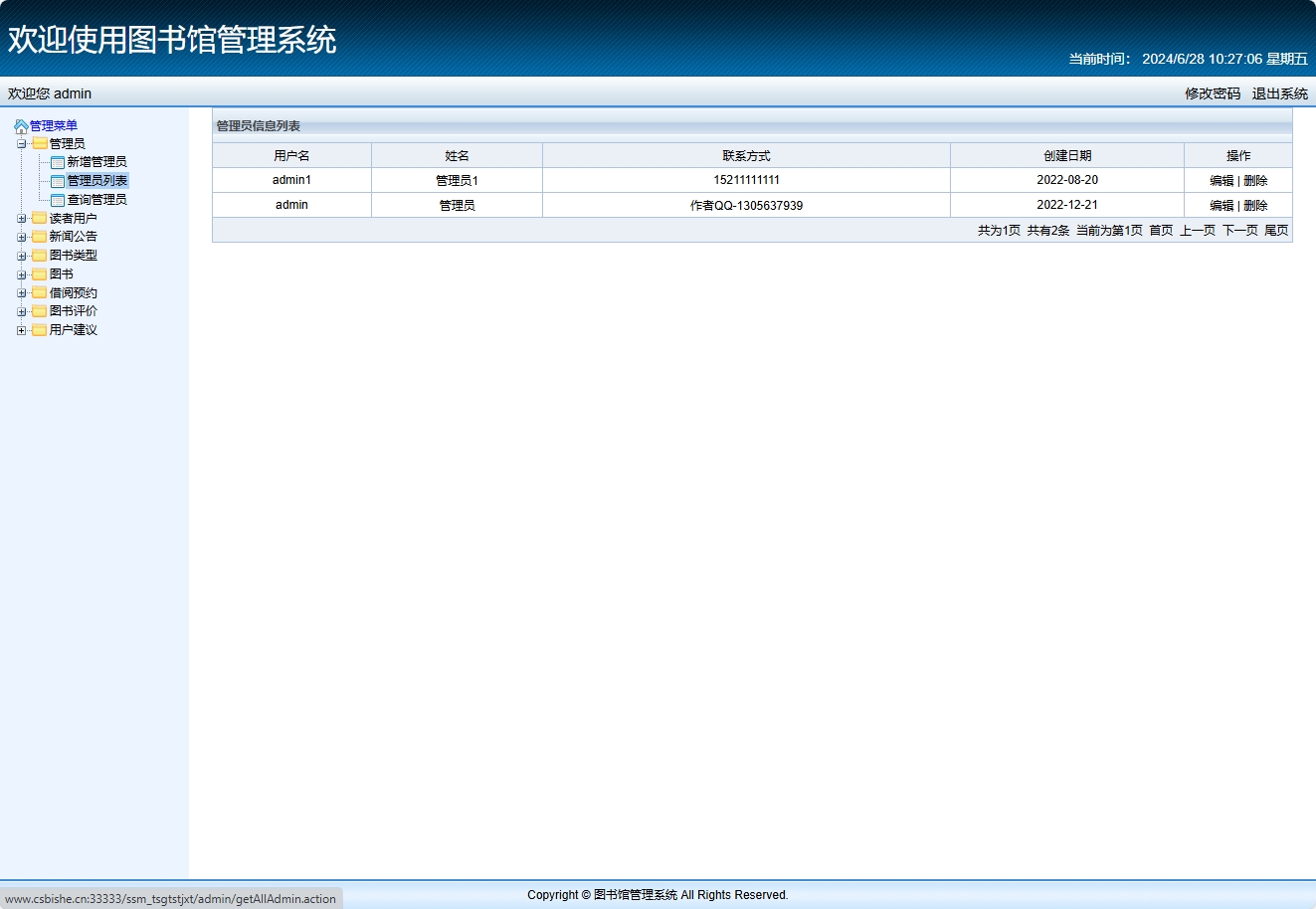Click the home icon beside 管理菜单
1316x909 pixels.
(x=21, y=126)
